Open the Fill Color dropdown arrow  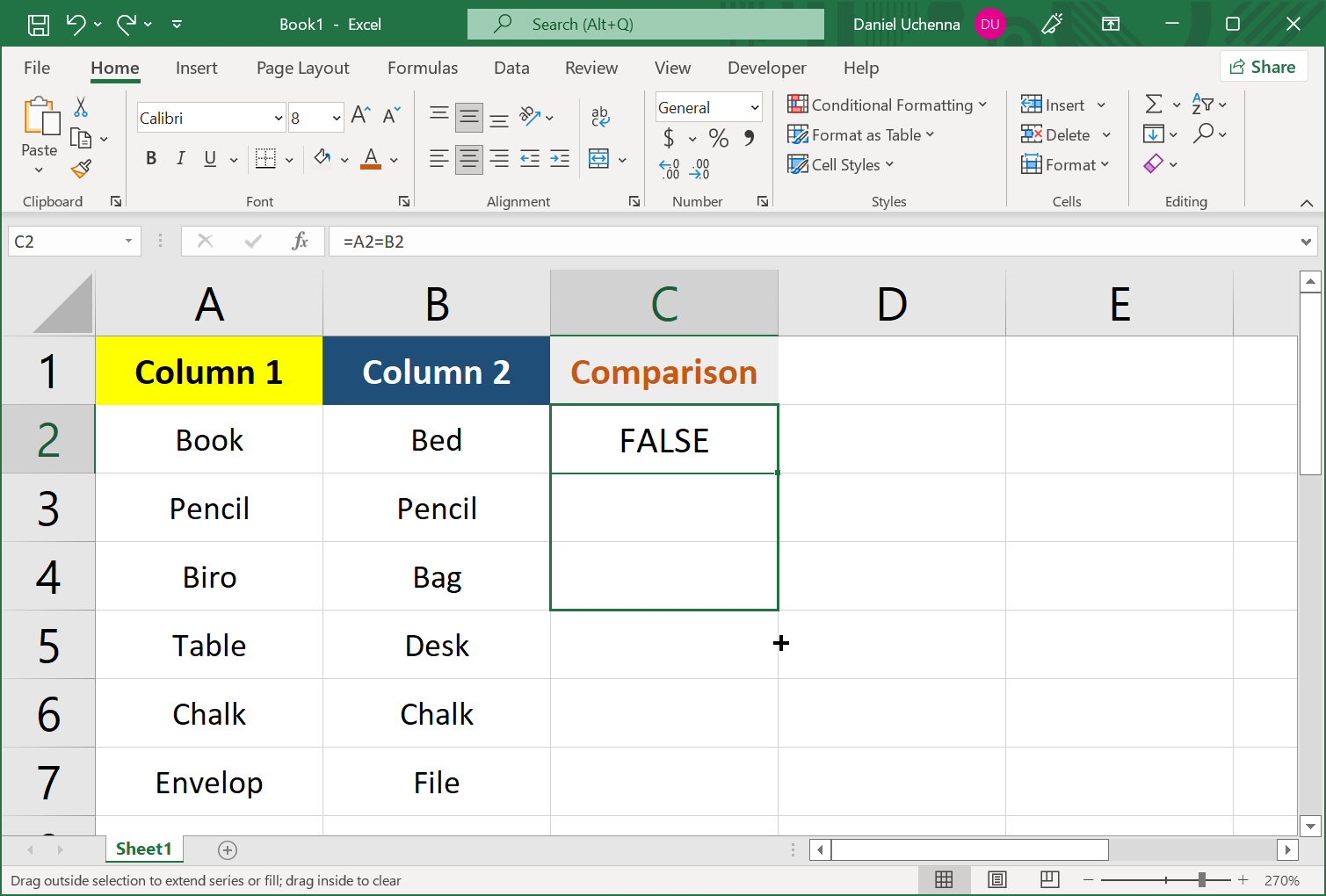[x=344, y=159]
